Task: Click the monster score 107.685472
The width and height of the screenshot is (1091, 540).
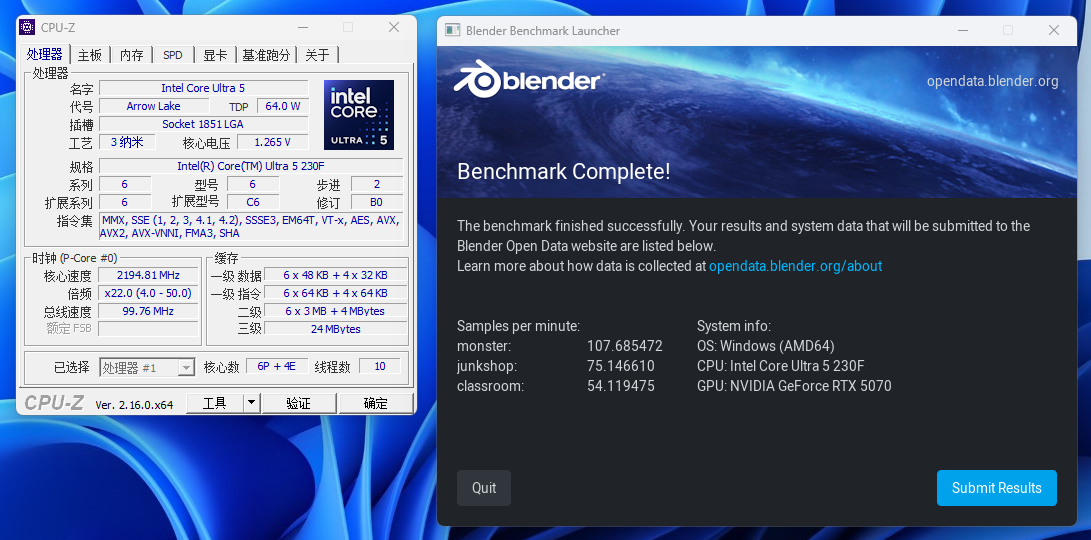Action: point(625,346)
